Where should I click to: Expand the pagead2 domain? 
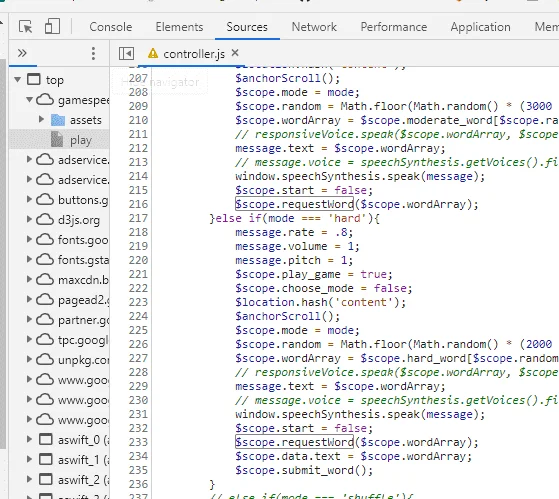[30, 299]
